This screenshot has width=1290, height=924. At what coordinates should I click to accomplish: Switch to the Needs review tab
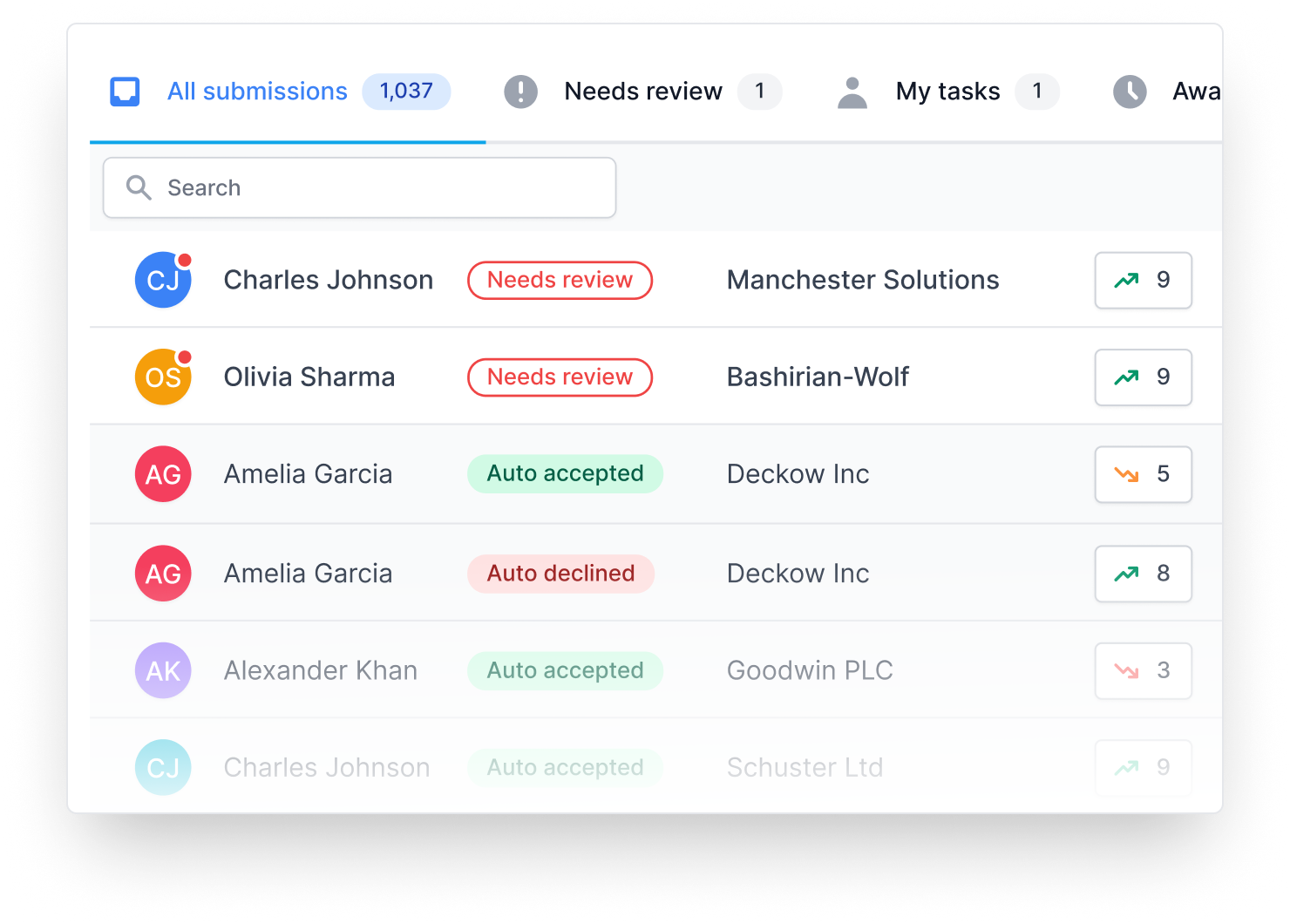[643, 92]
